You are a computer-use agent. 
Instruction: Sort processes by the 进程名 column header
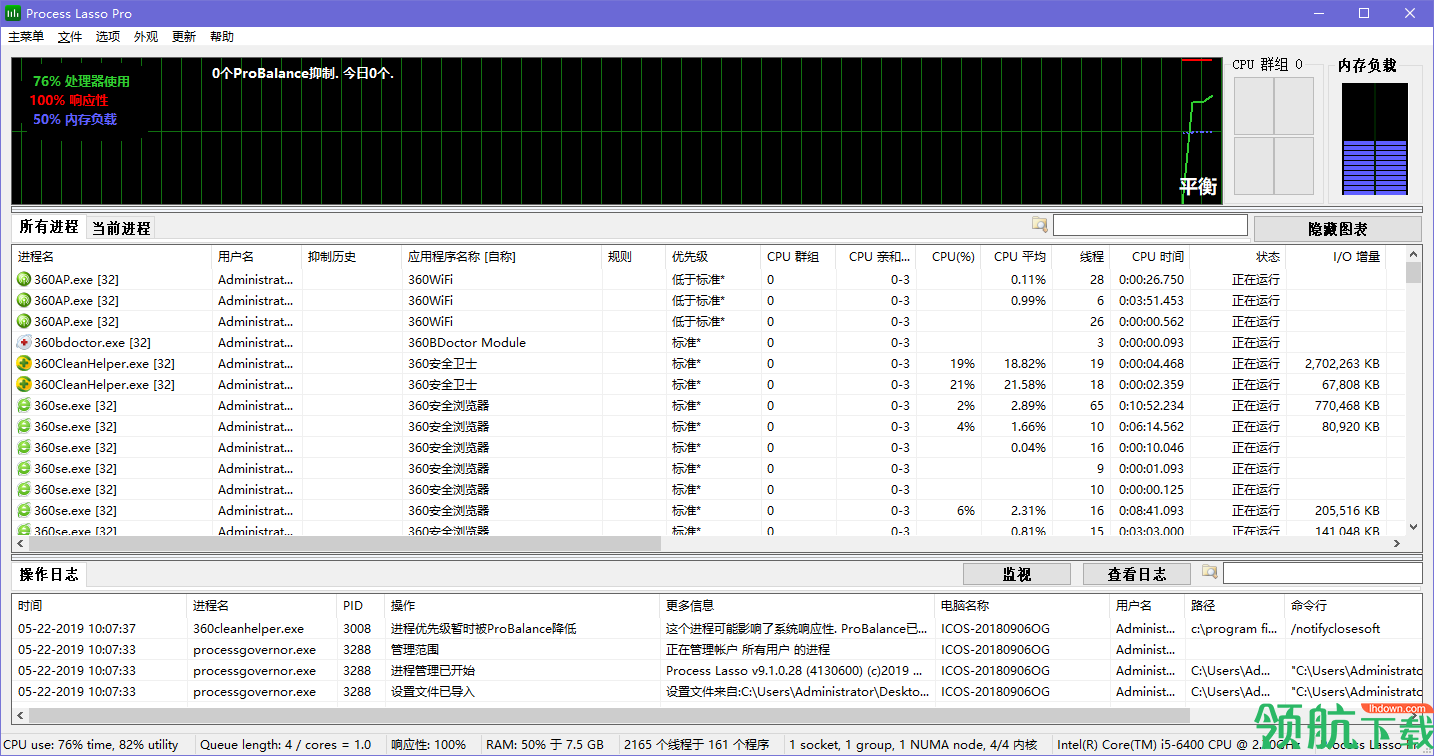(112, 257)
